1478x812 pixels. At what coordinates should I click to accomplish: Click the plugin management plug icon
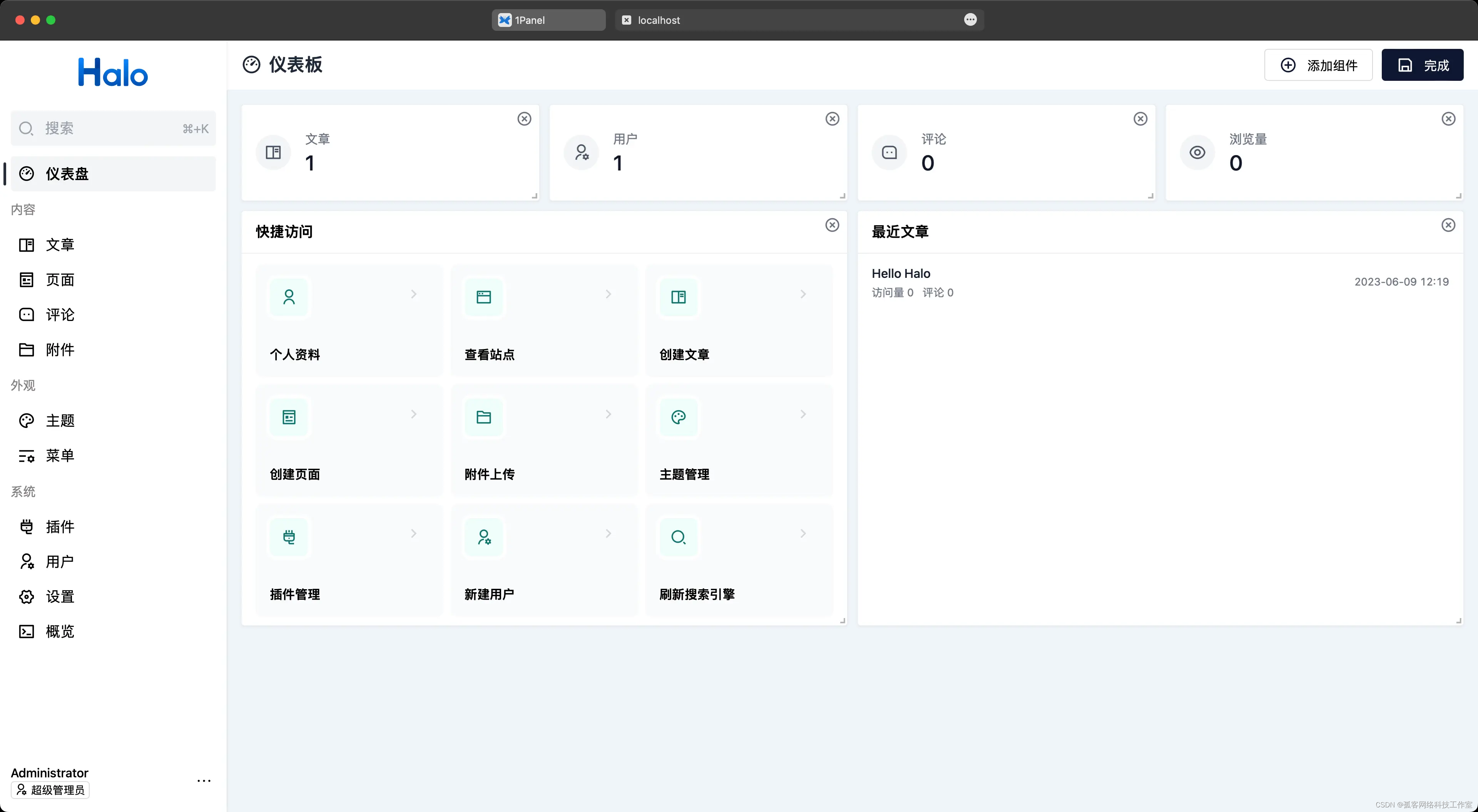pos(289,537)
